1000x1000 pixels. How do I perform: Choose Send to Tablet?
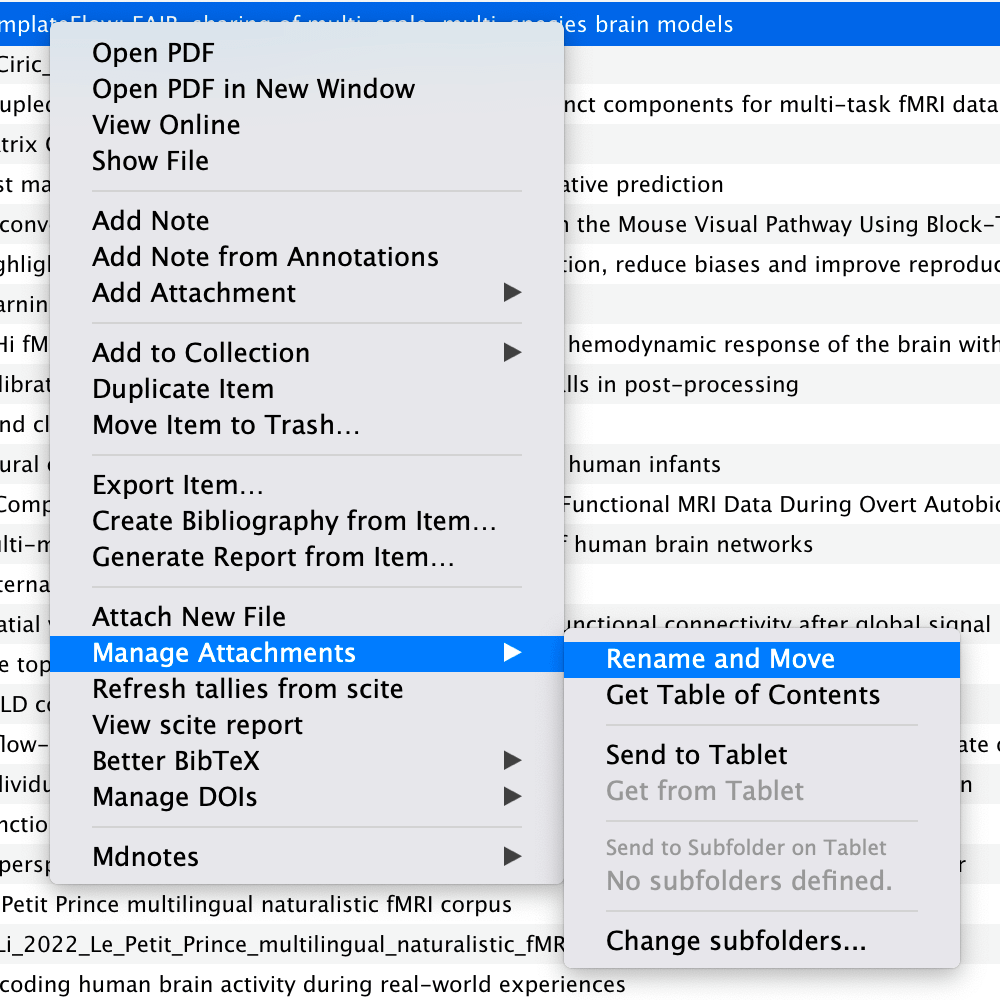coord(696,755)
